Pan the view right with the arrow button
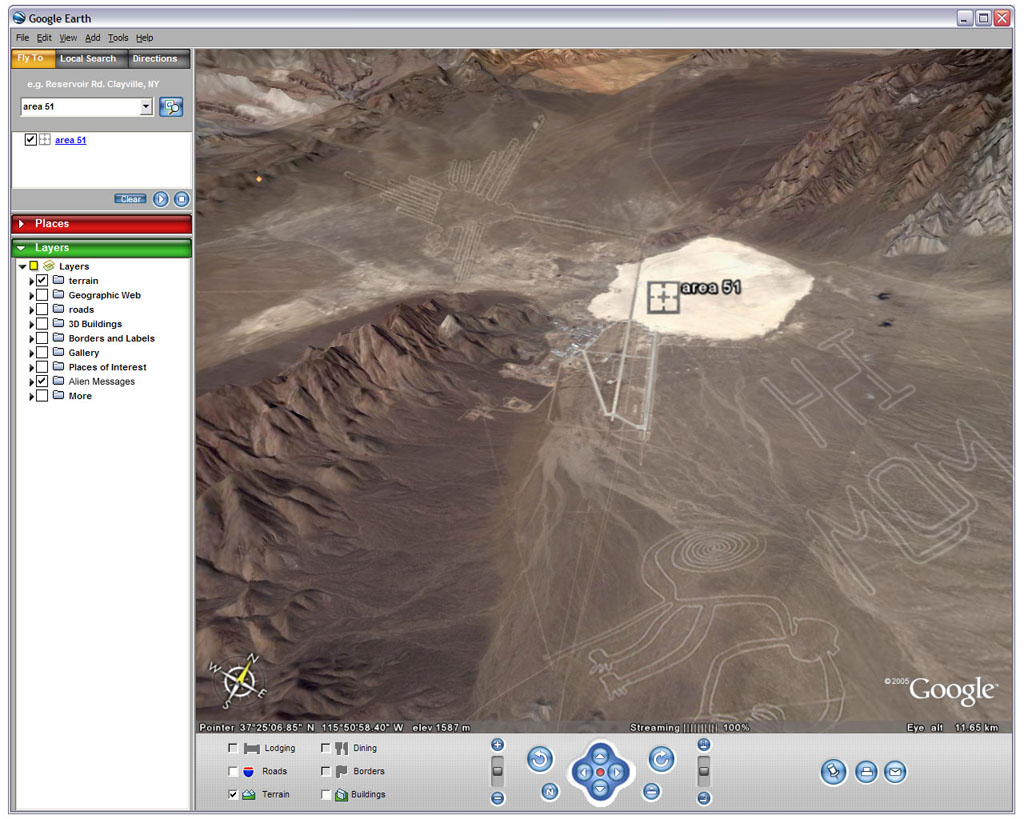 617,772
